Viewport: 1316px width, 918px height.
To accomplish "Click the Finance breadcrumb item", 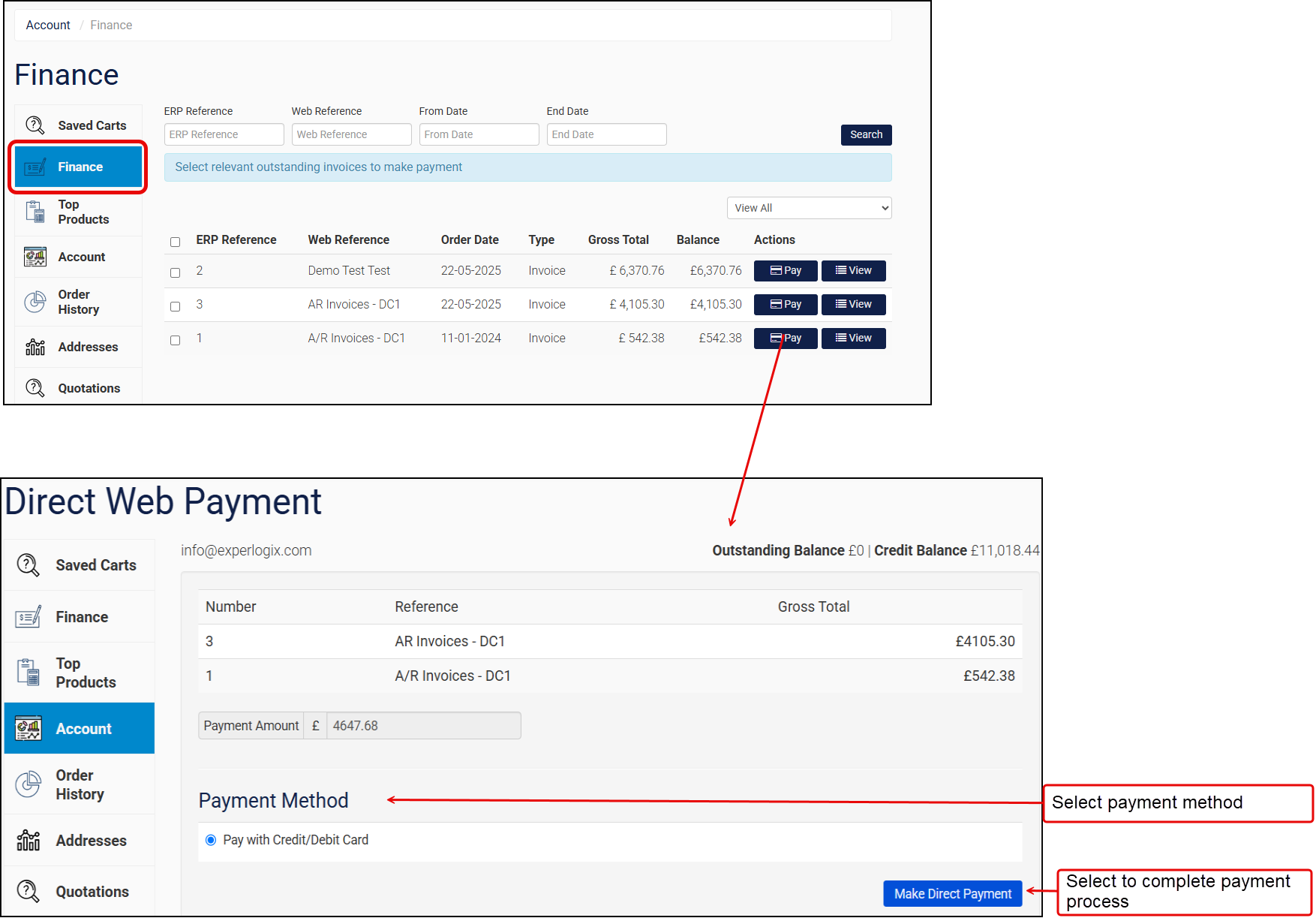I will [110, 25].
